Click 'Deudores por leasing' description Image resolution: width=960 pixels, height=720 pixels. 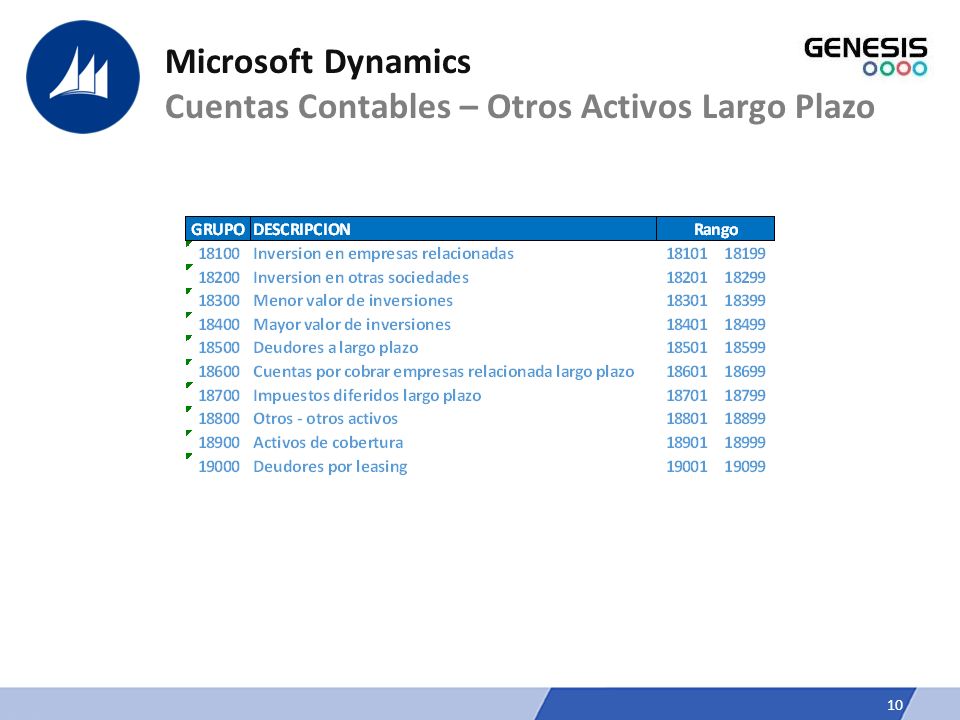pos(330,467)
